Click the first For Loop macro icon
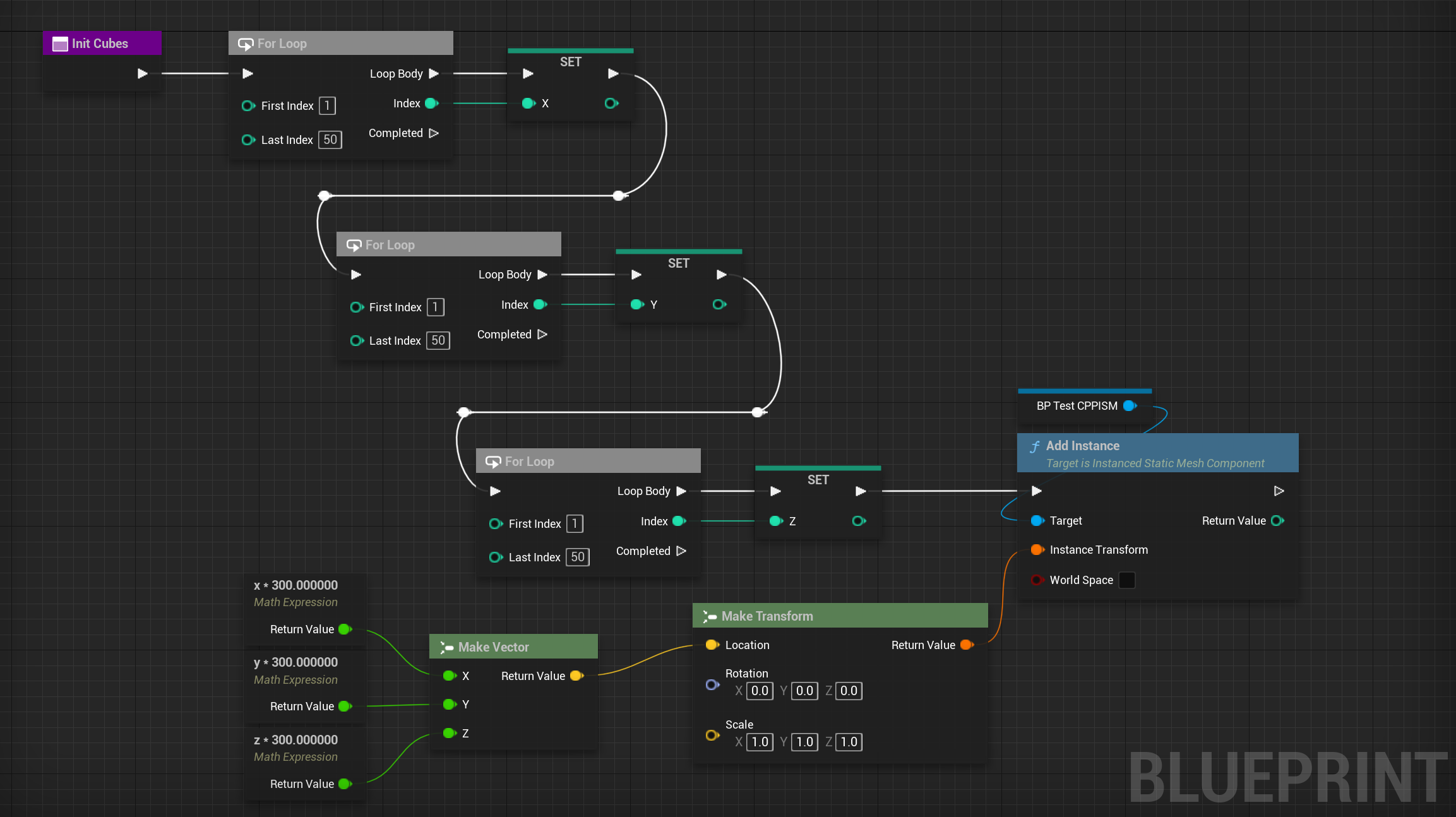1456x817 pixels. click(245, 44)
